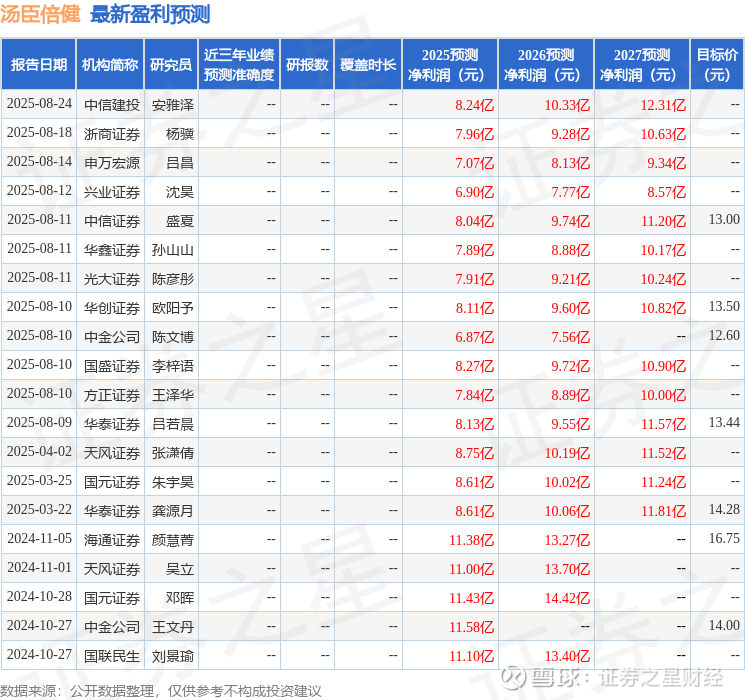Click 海通证券 2025 forecast 11.38亿
This screenshot has height=700, width=745.
point(472,540)
